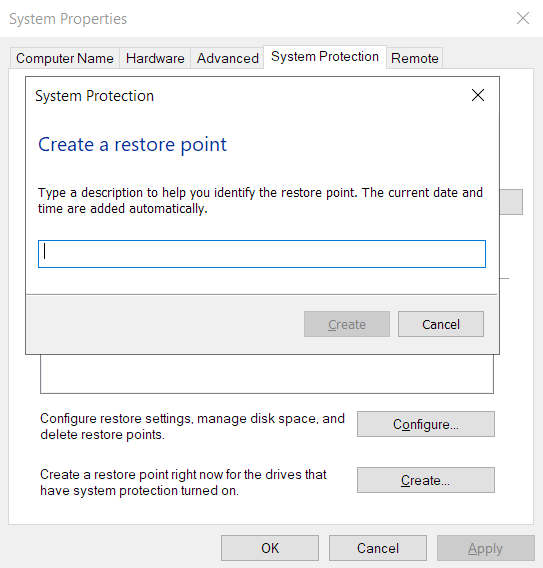Click the protection settings list box
The height and width of the screenshot is (568, 543).
267,374
